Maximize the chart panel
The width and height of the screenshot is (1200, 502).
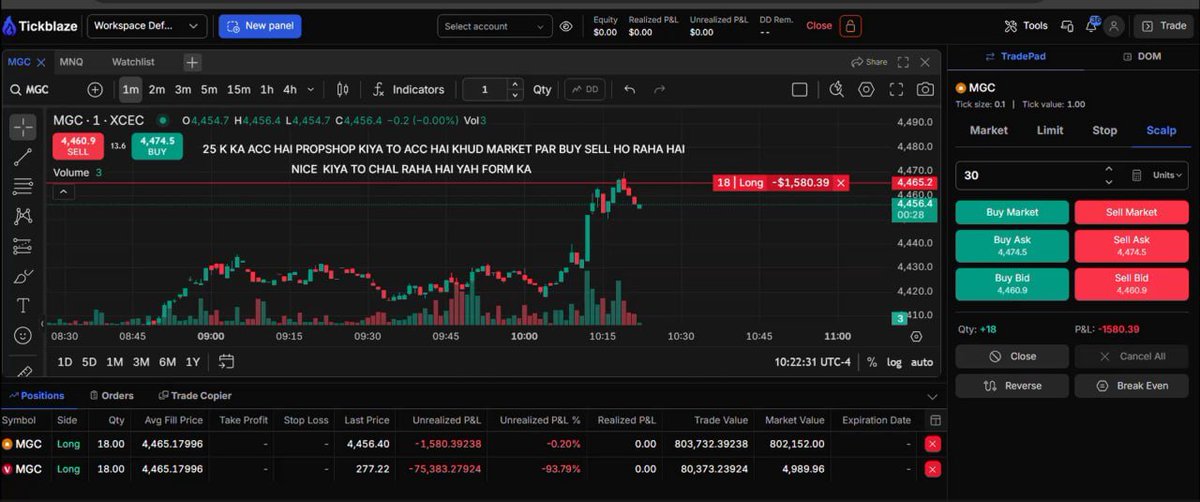tap(903, 62)
